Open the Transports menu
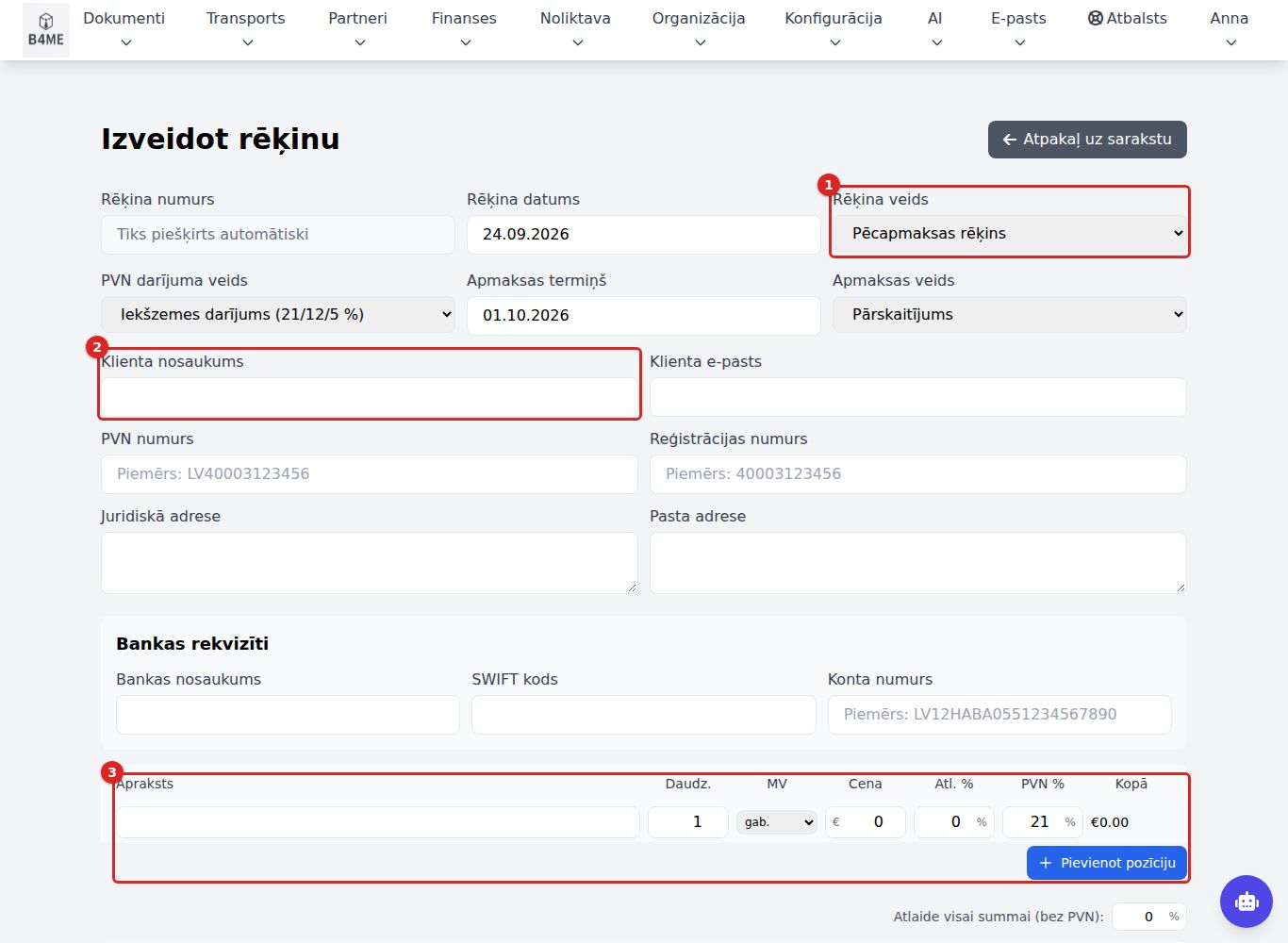The height and width of the screenshot is (943, 1288). click(245, 29)
